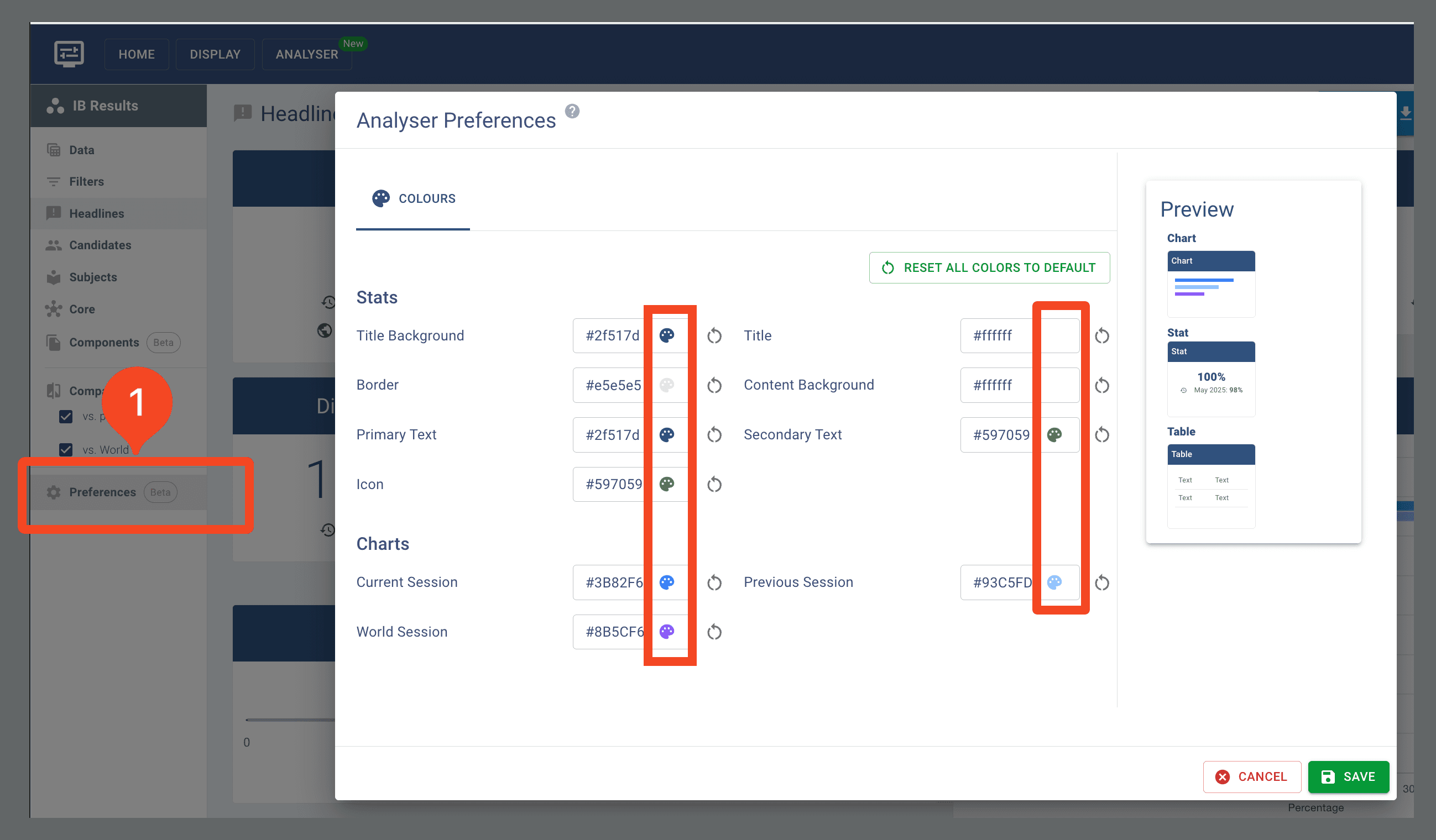Open the World Session colour palette picker

click(x=667, y=632)
